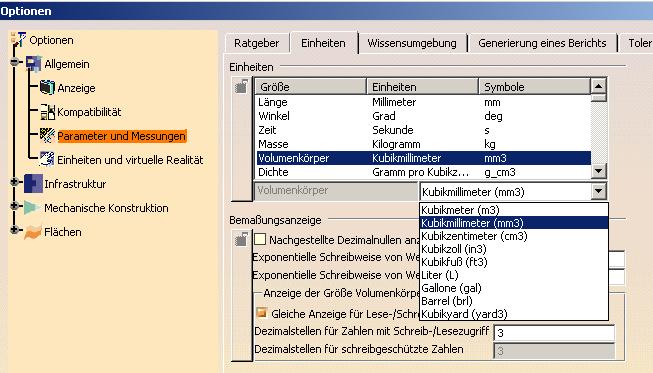Select the Winkel row in units table
Screen dimensions: 653x373
(423, 116)
